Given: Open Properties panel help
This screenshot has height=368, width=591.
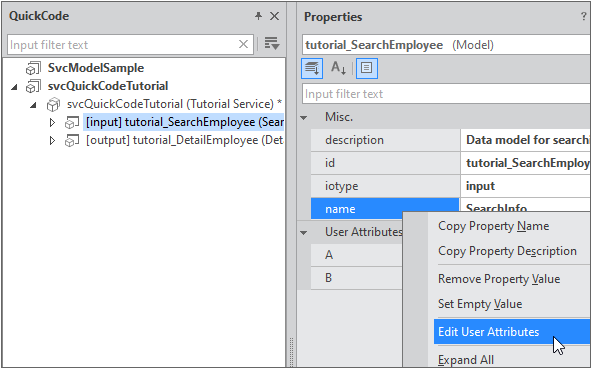Looking at the screenshot, I should pyautogui.click(x=583, y=17).
